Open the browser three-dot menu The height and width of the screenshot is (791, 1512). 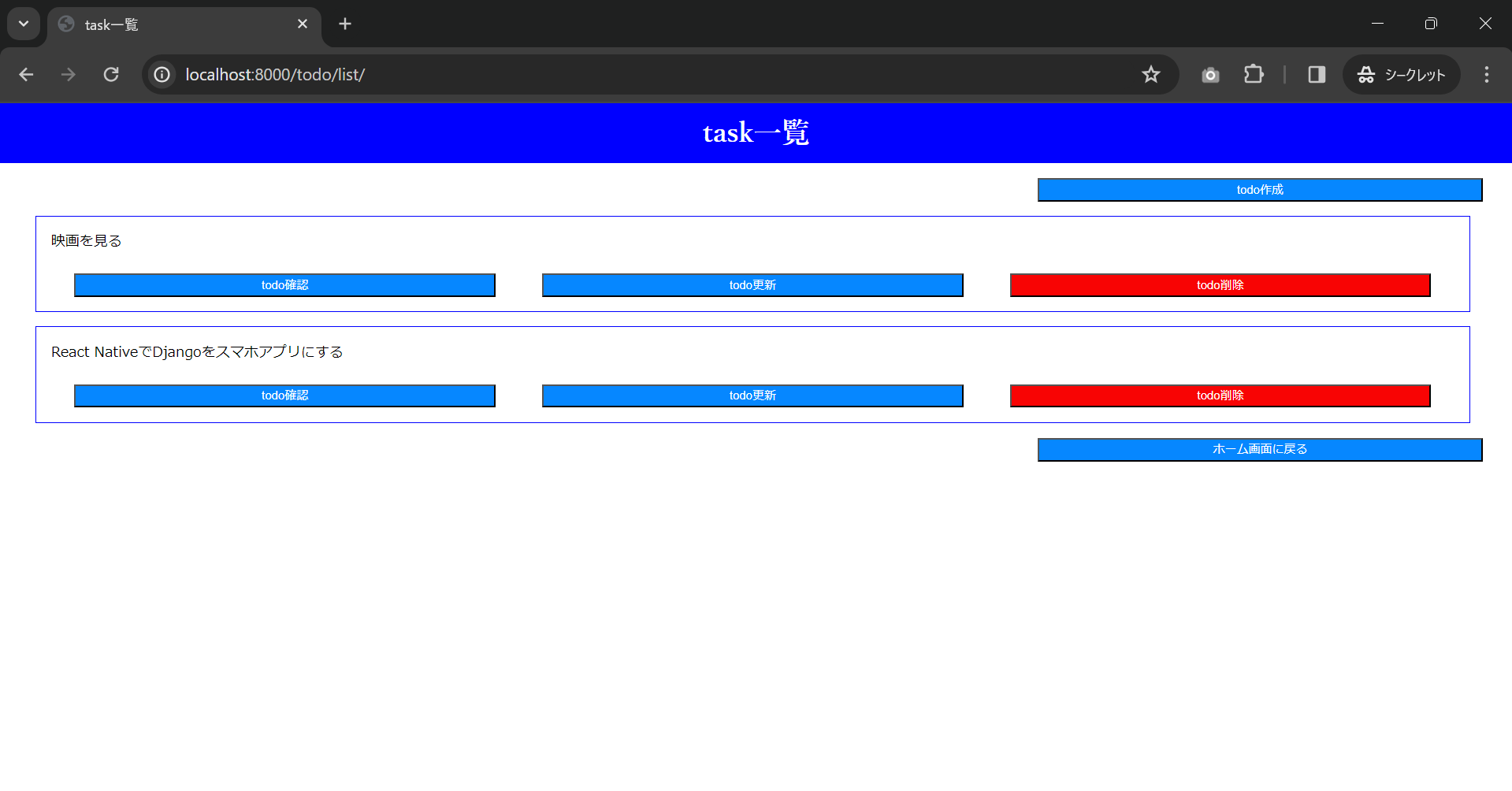[x=1485, y=75]
